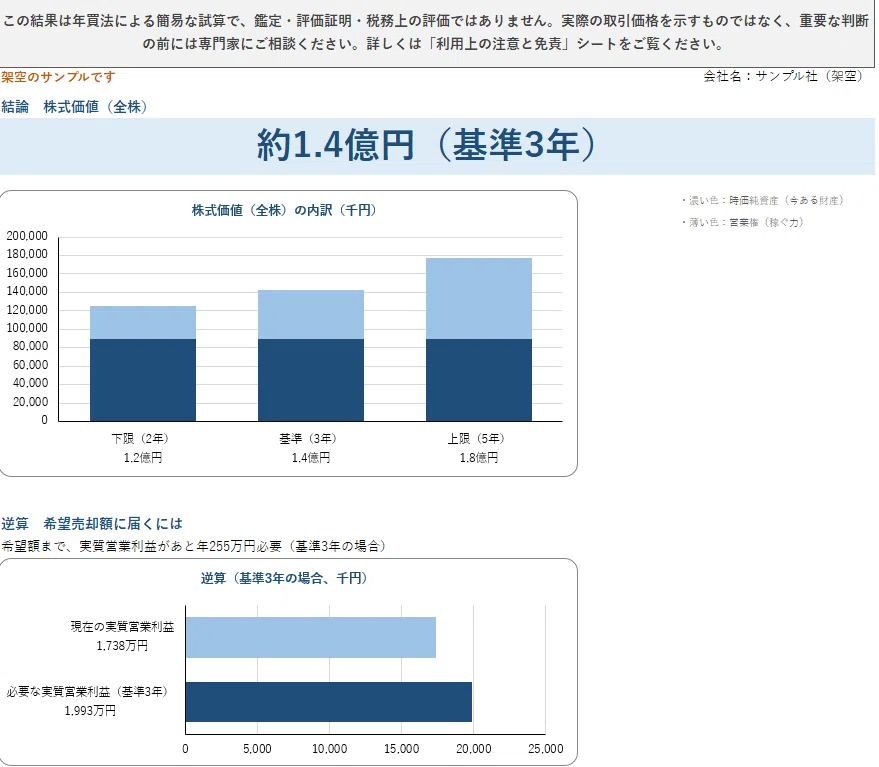Select chart title 株式価値（全株）の内訳（千円）
879x767 pixels.
[284, 210]
